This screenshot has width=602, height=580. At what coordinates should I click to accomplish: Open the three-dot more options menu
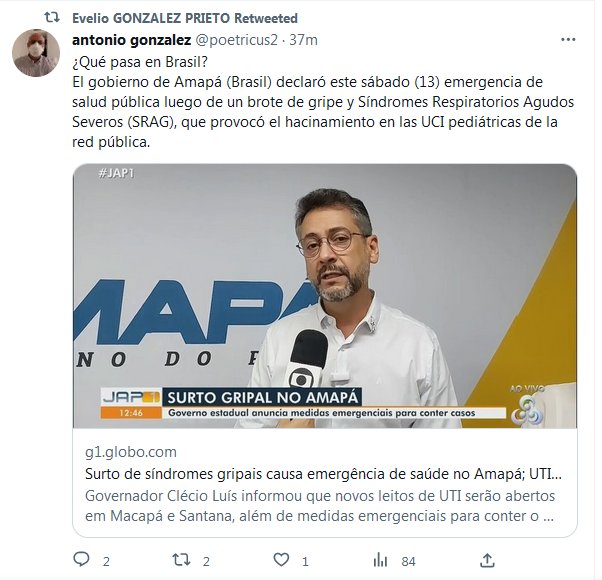[568, 40]
